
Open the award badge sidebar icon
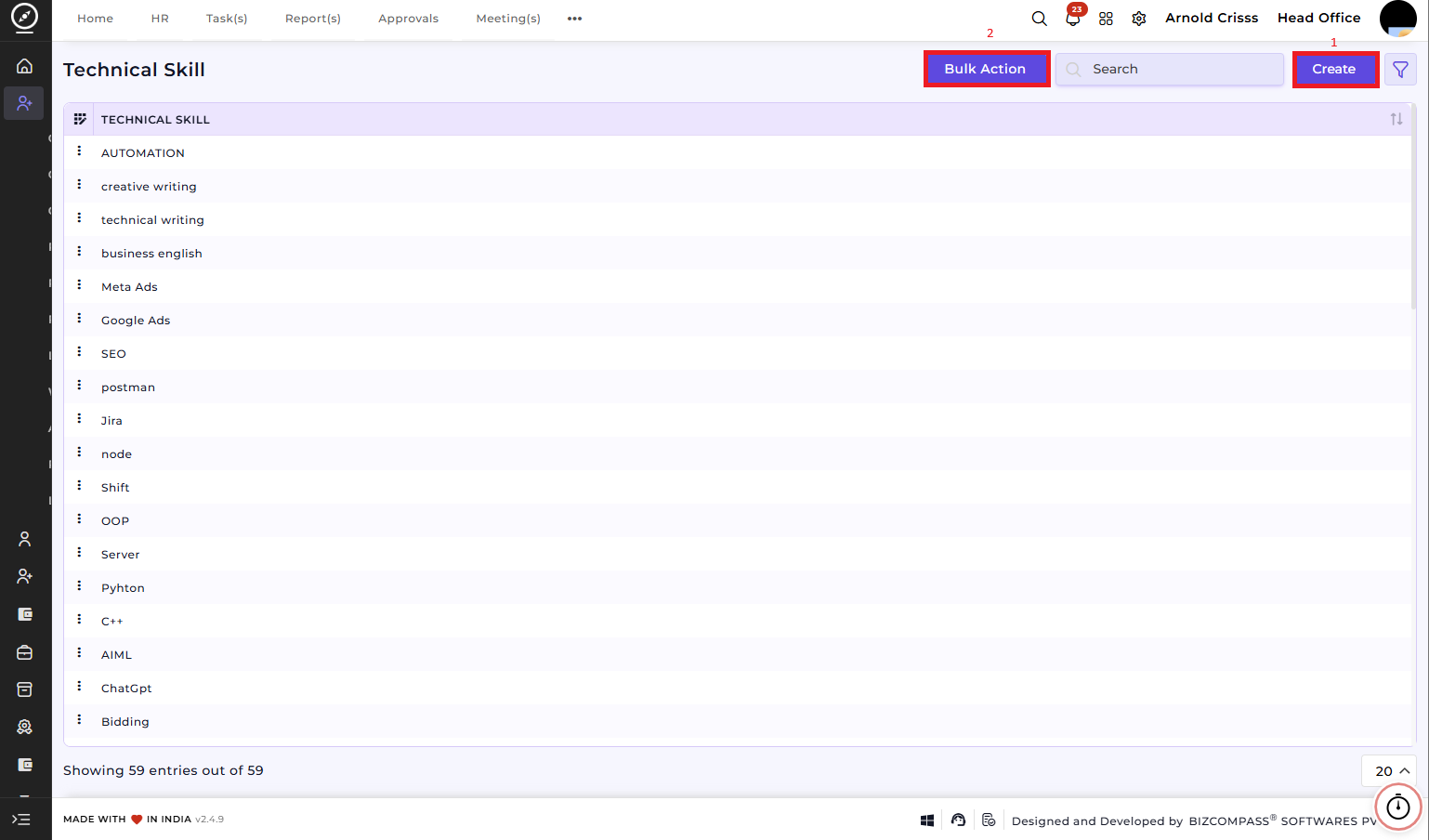[x=25, y=727]
